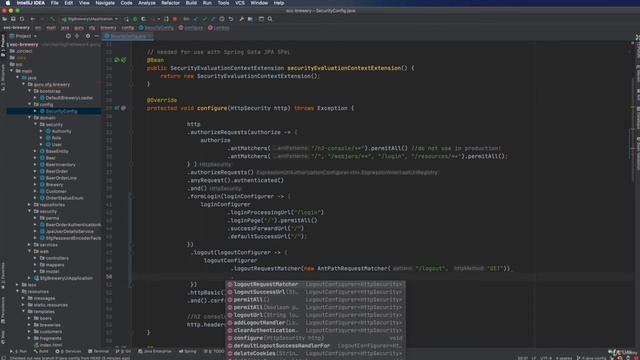Screen dimensions: 640x360
Task: Open the File menu
Action: point(55,3)
